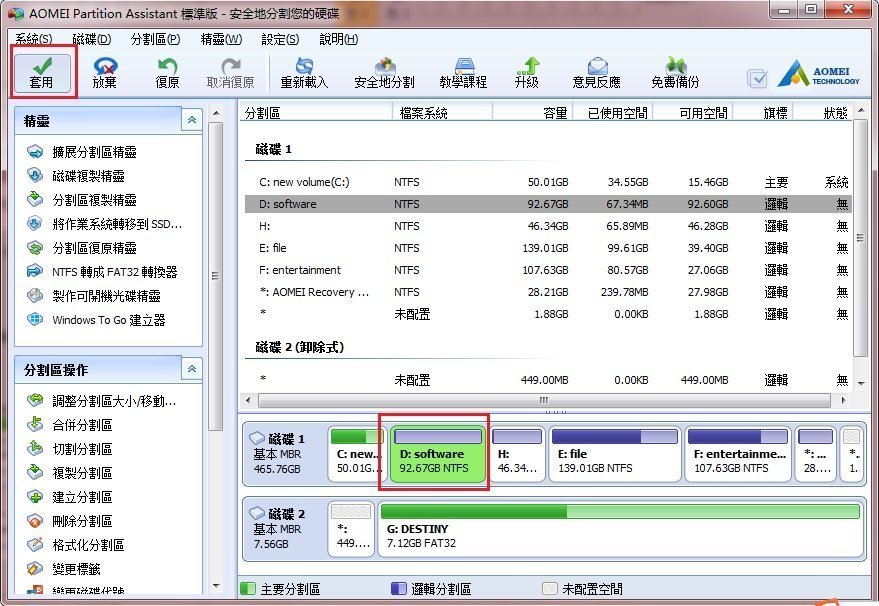Click partition list vertical scrollbar down arrow
Screen dimensions: 879x606
pos(861,383)
